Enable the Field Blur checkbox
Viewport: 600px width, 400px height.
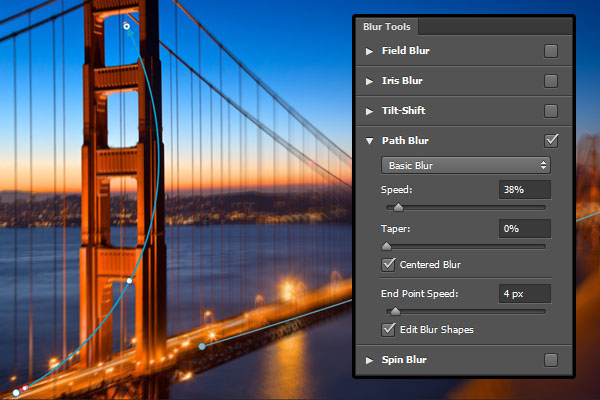coord(551,51)
